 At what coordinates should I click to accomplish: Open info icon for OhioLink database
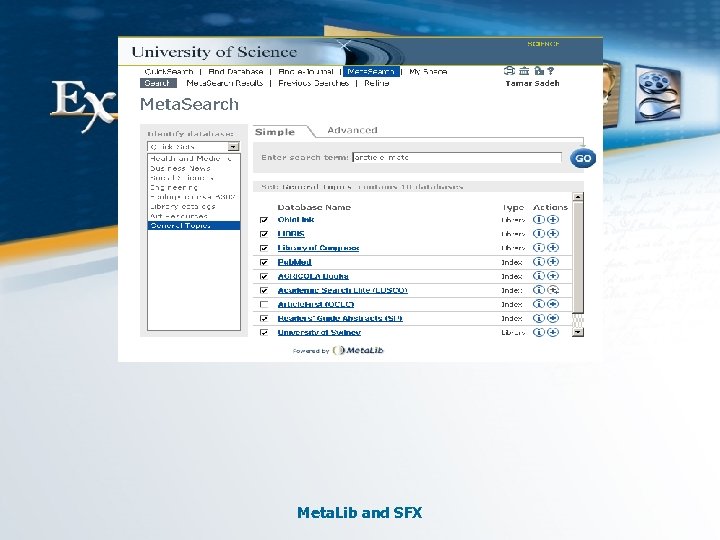[x=539, y=219]
